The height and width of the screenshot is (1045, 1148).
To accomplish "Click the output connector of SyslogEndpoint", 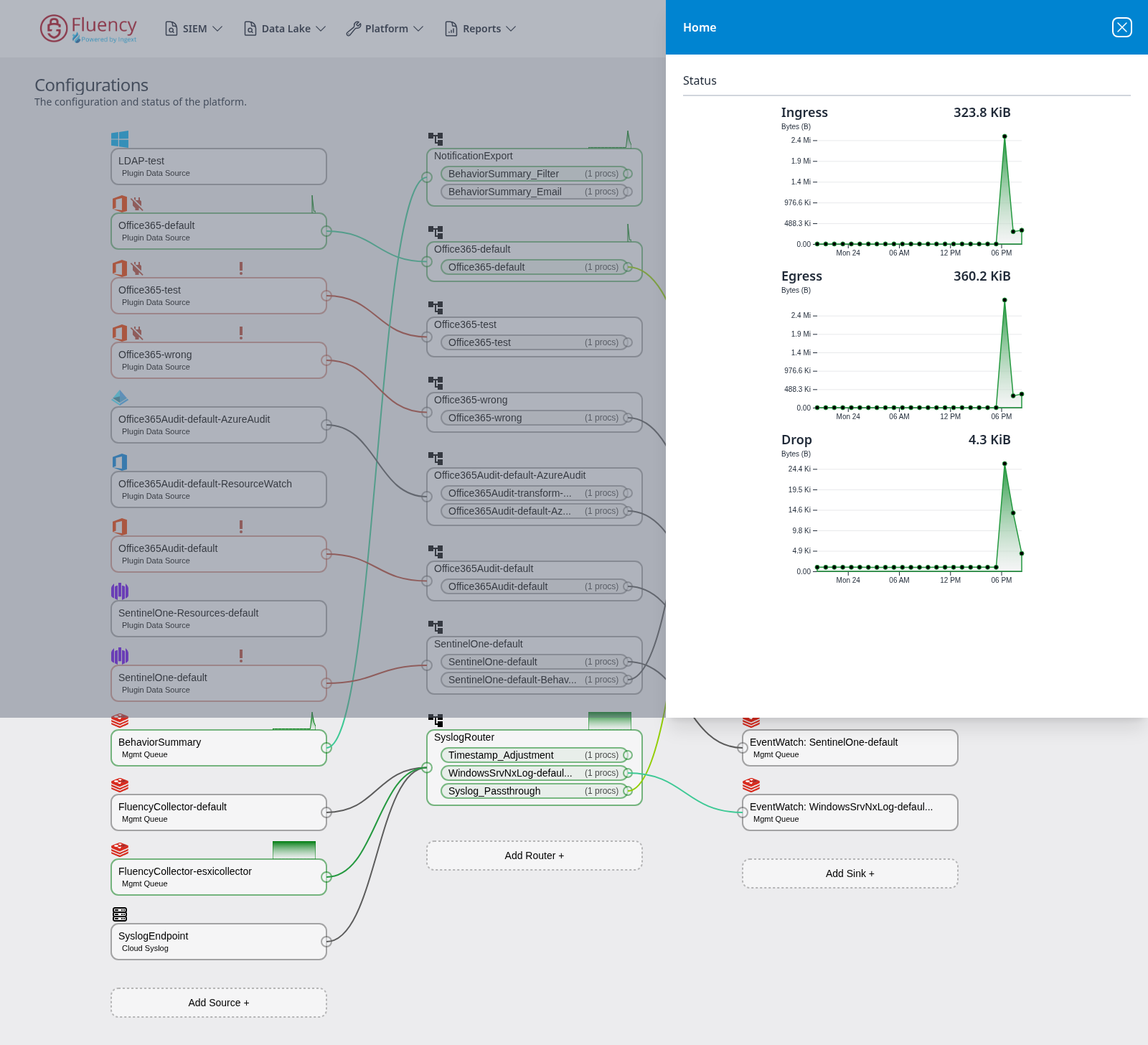I will click(326, 942).
